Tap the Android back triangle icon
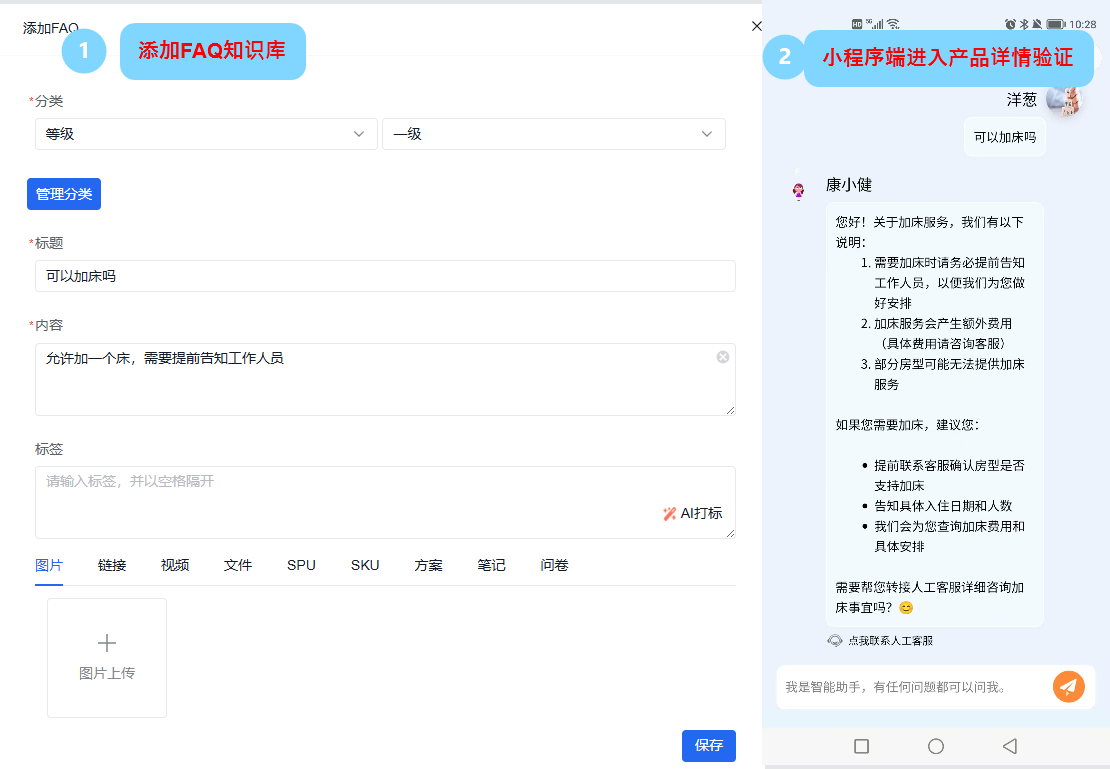1110x769 pixels. pyautogui.click(x=1009, y=746)
